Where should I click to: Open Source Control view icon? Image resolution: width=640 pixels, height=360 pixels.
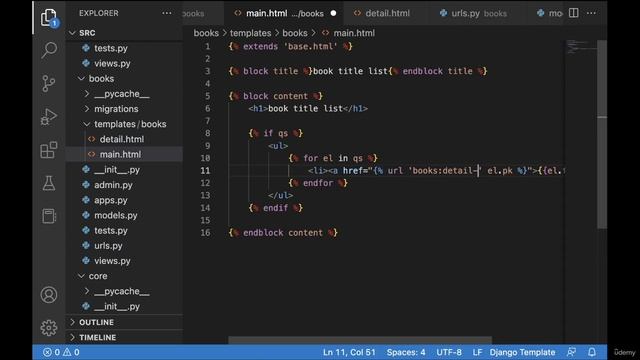tap(49, 84)
